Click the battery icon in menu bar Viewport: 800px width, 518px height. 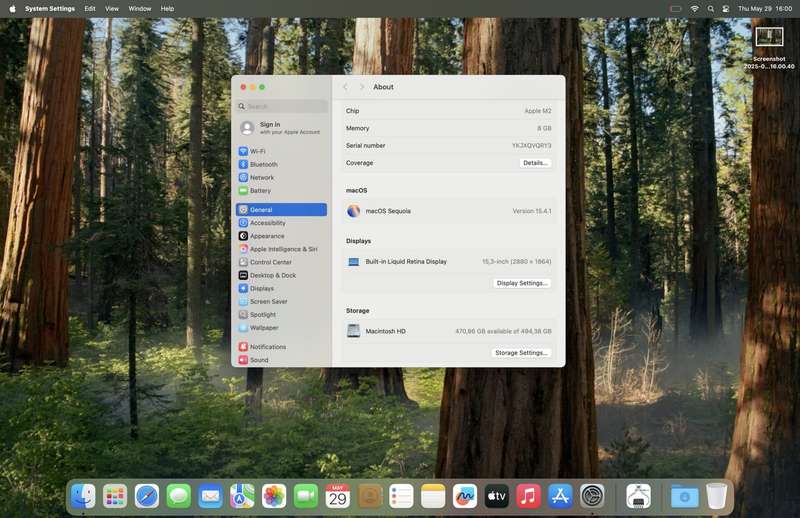point(676,9)
